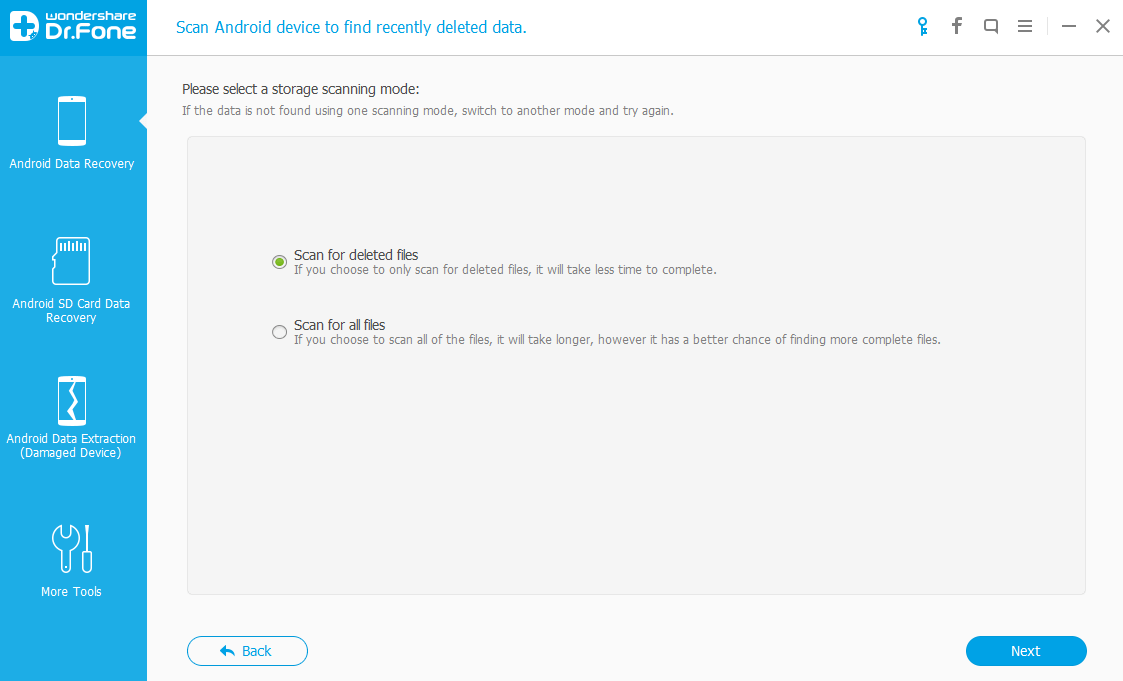
Task: Select Scan for all files radio button
Action: [x=279, y=332]
